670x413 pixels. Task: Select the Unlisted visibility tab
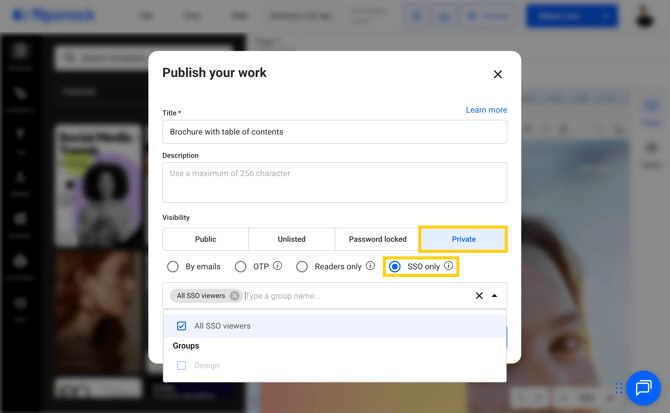click(291, 240)
